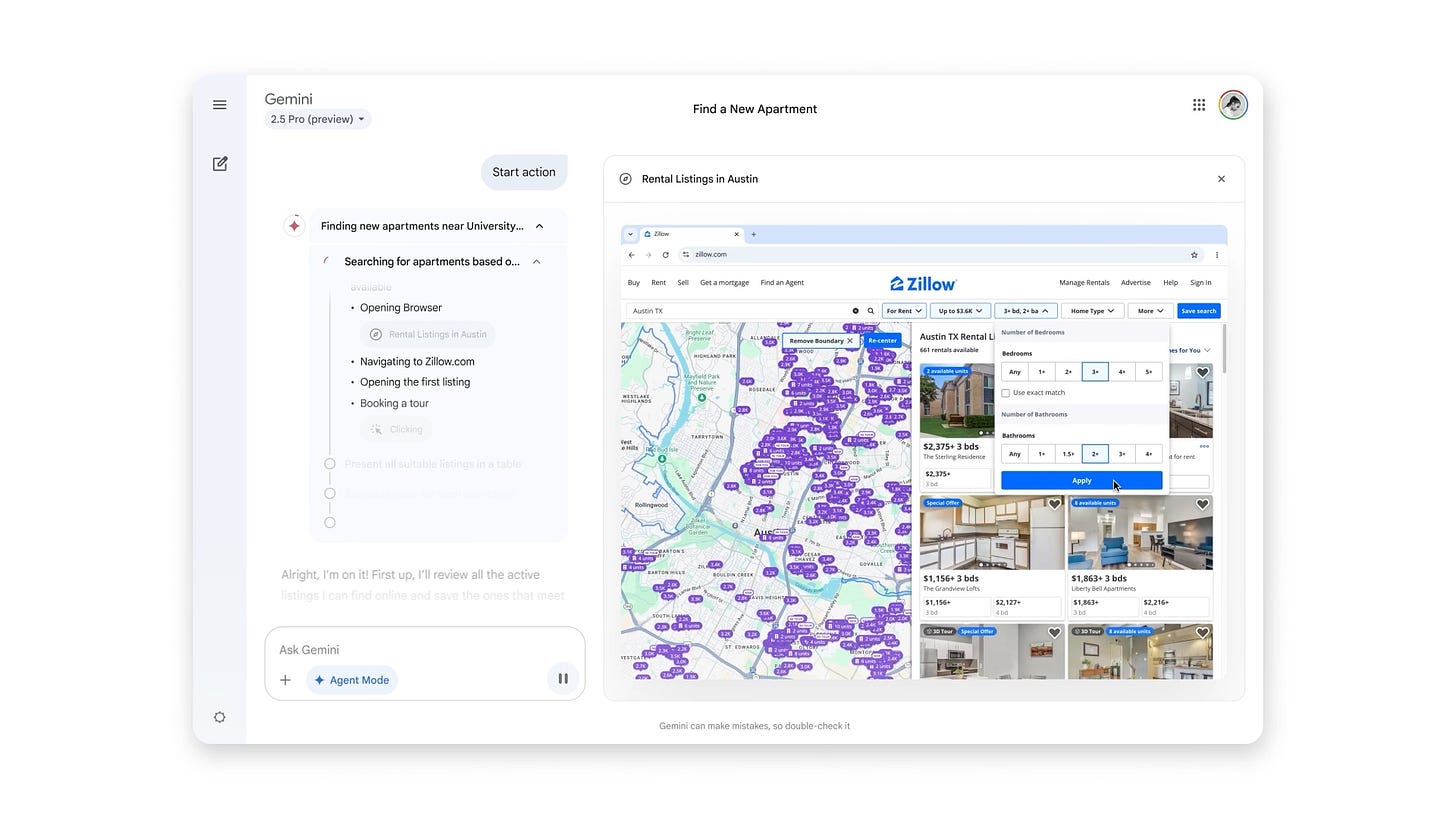
Task: Reload the Zillow page
Action: (x=665, y=255)
